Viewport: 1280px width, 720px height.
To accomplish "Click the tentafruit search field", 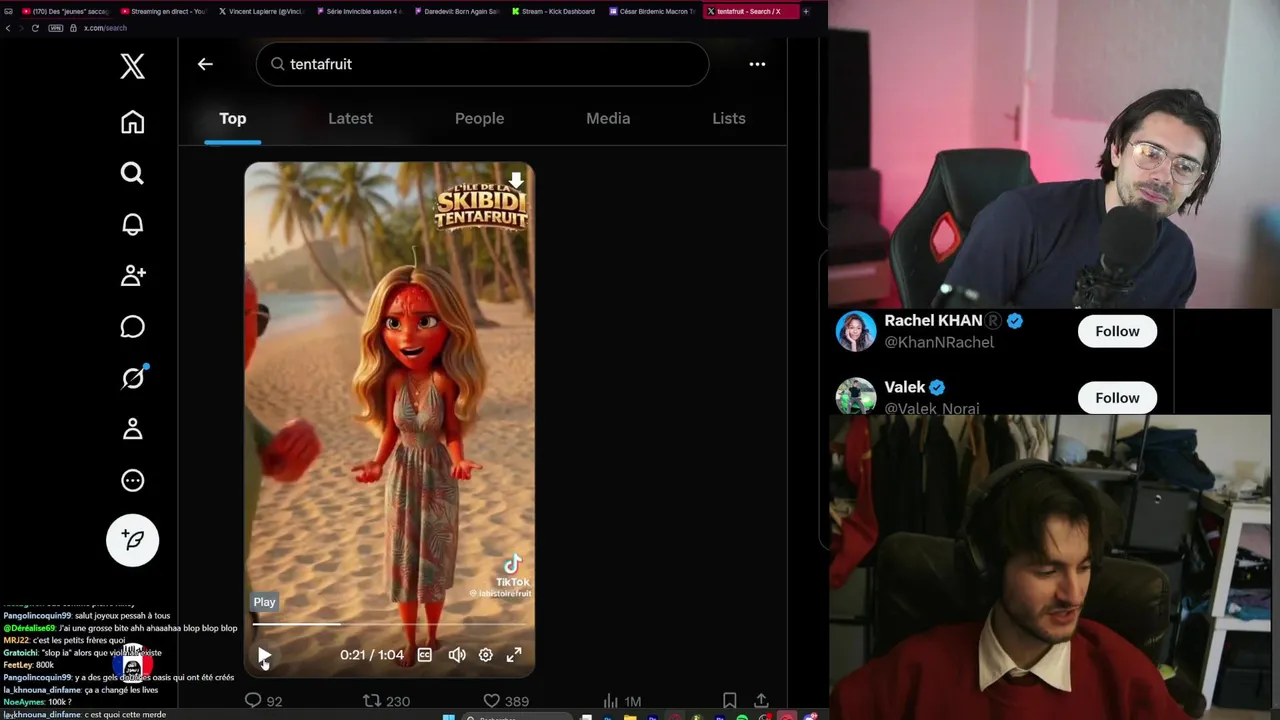I will 483,64.
